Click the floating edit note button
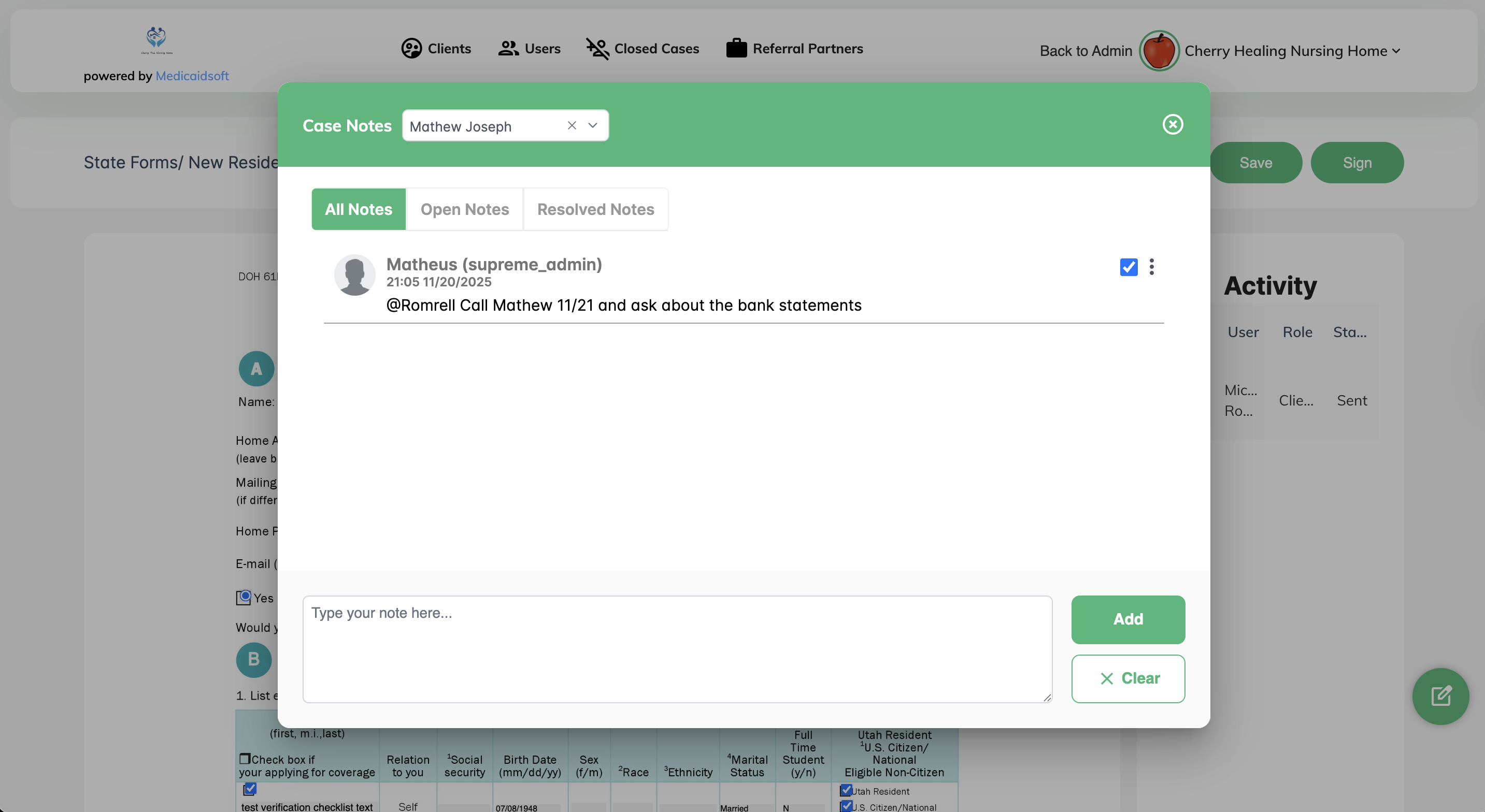This screenshot has height=812, width=1485. (x=1440, y=696)
